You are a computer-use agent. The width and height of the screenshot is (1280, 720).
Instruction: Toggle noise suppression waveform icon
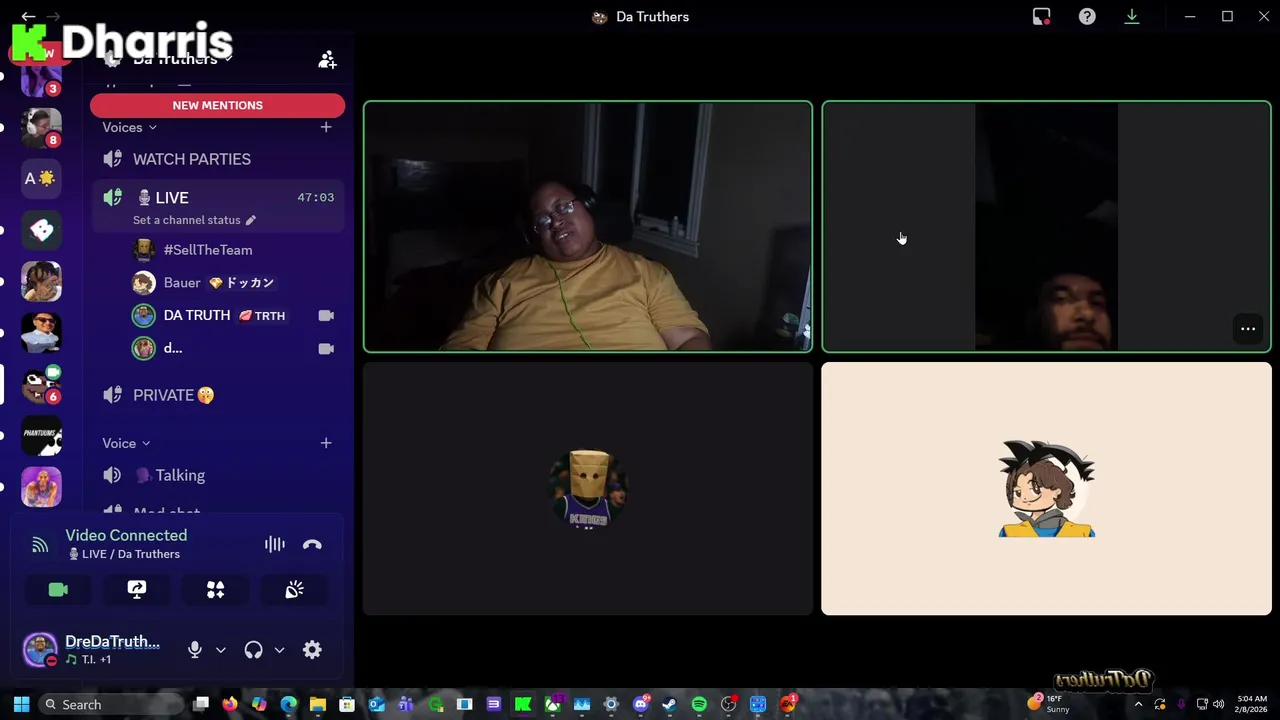[275, 544]
